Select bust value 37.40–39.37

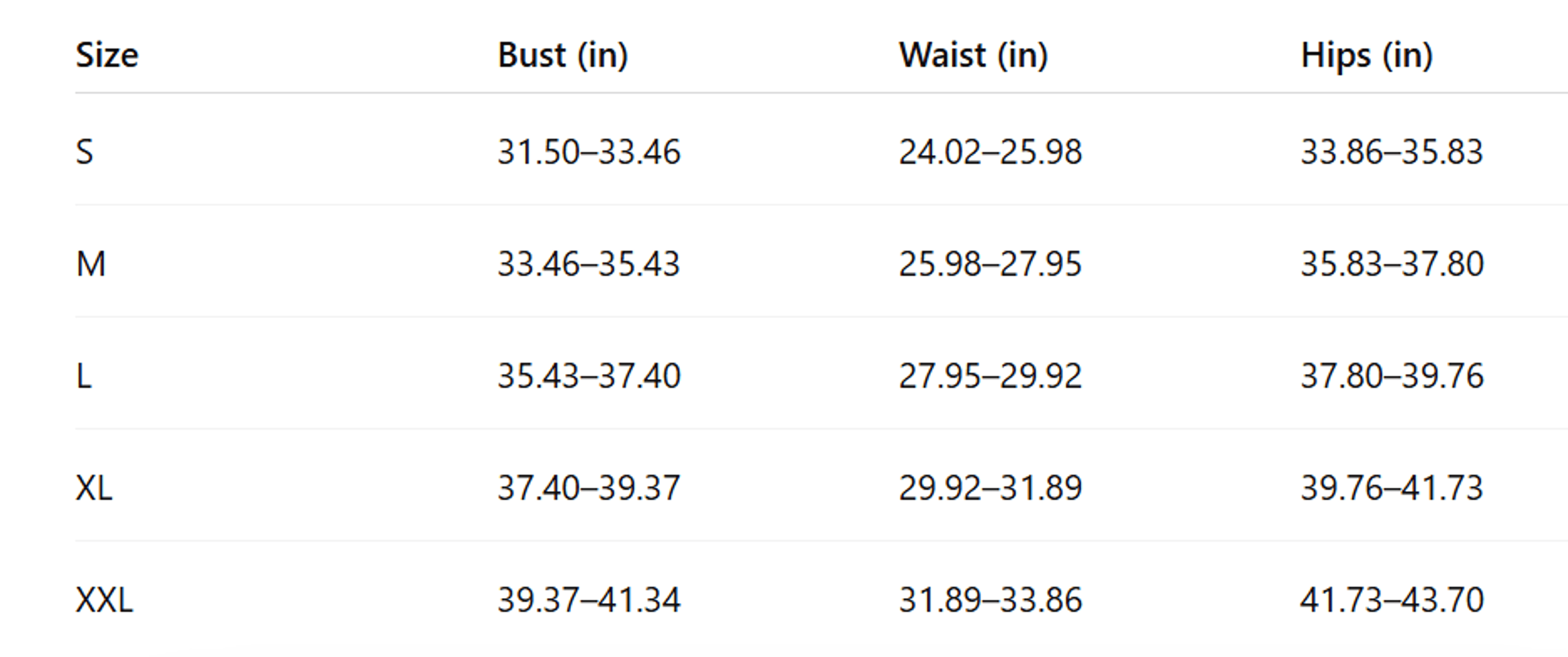(x=588, y=488)
